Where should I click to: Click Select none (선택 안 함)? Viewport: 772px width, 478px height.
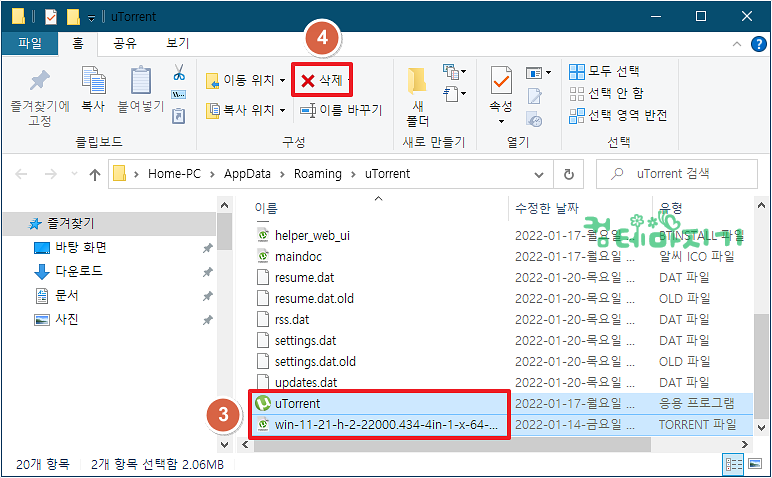606,93
